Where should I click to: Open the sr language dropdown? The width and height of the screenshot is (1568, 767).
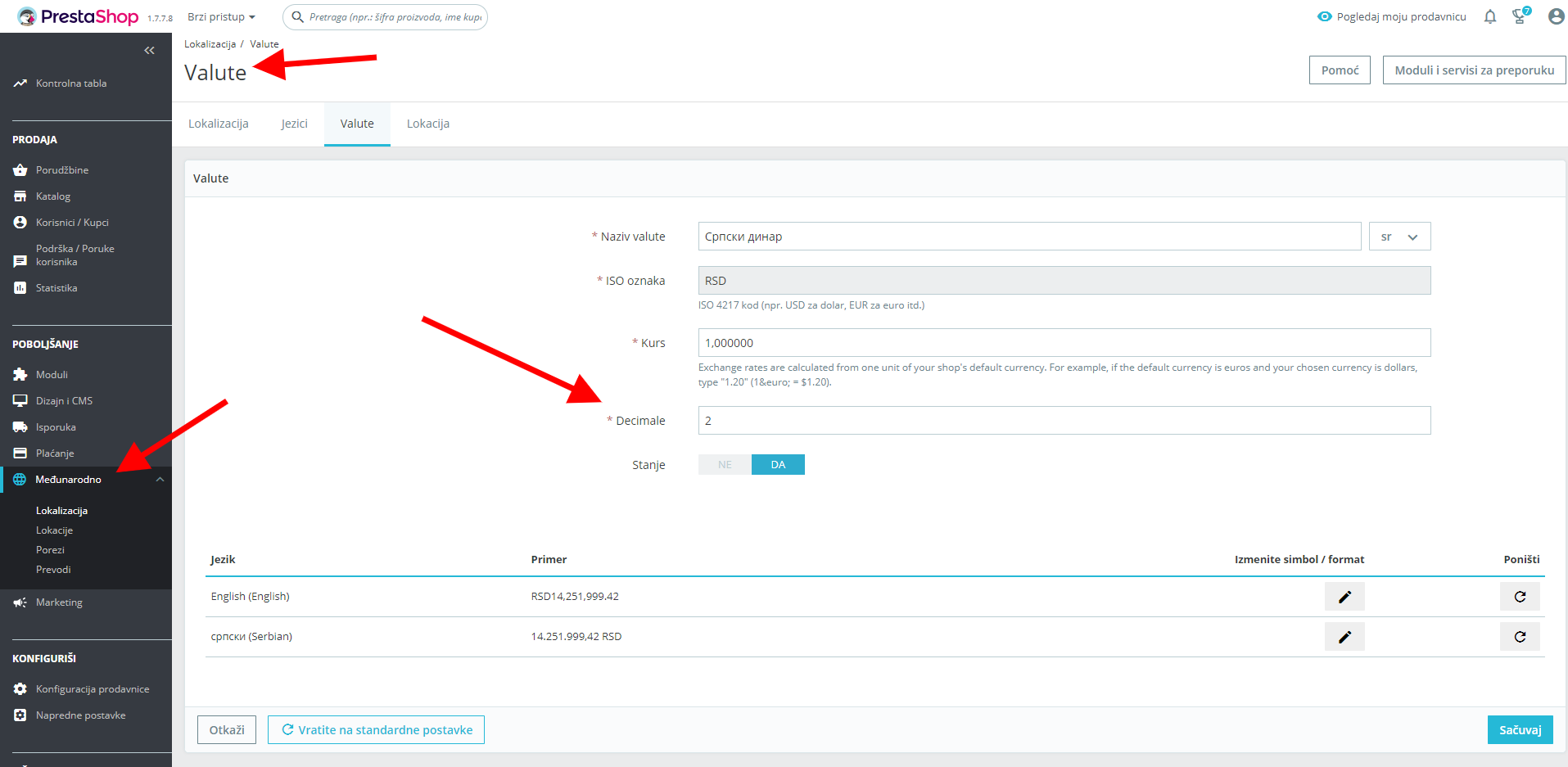click(1399, 237)
